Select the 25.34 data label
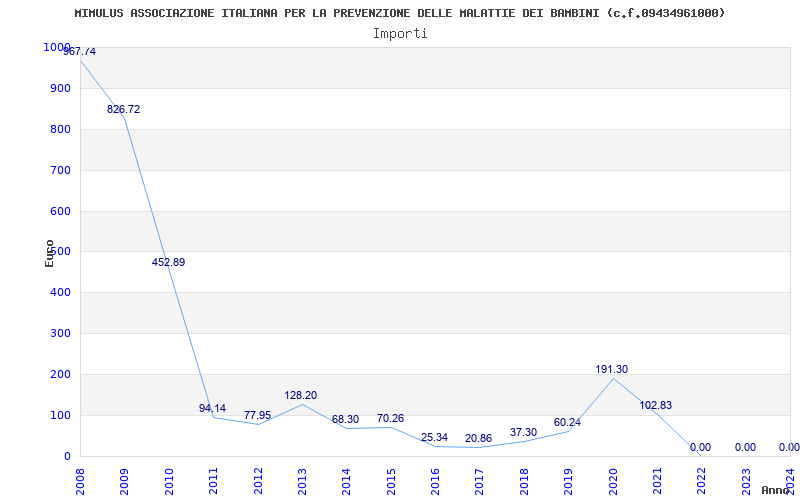800x500 pixels. coord(434,437)
